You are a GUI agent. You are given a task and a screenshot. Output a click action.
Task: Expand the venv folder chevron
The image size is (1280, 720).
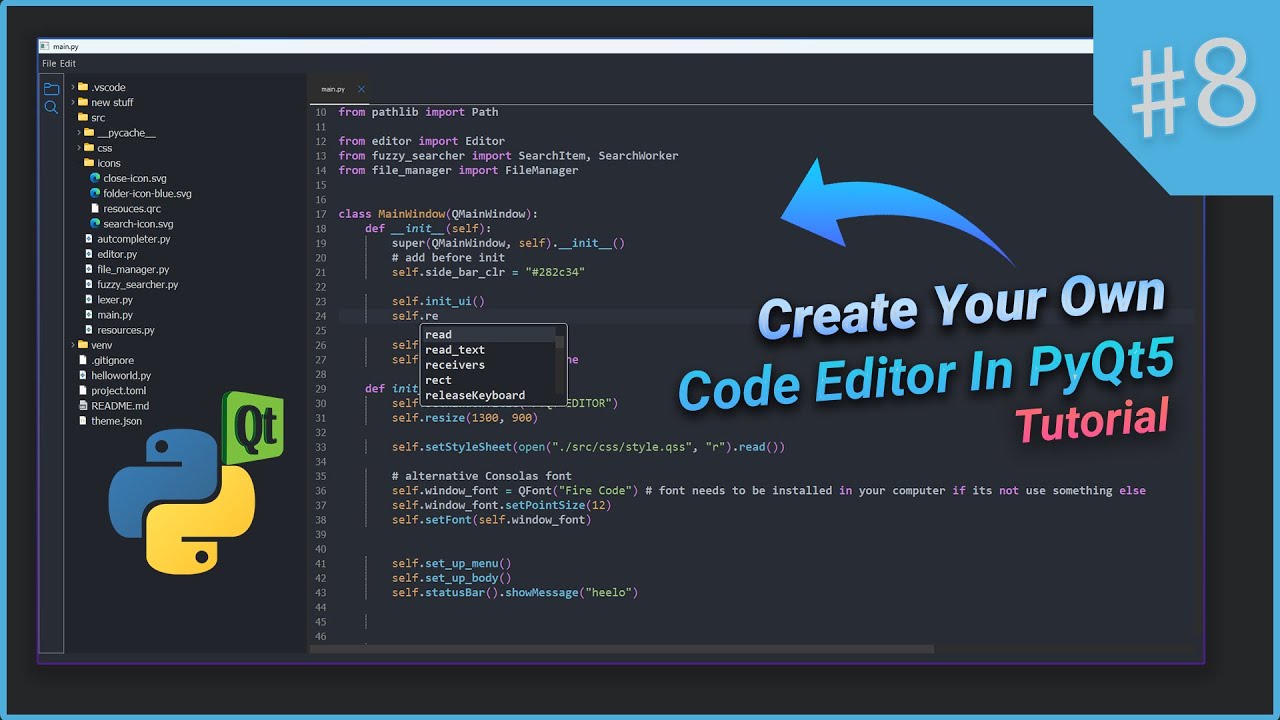coord(73,345)
